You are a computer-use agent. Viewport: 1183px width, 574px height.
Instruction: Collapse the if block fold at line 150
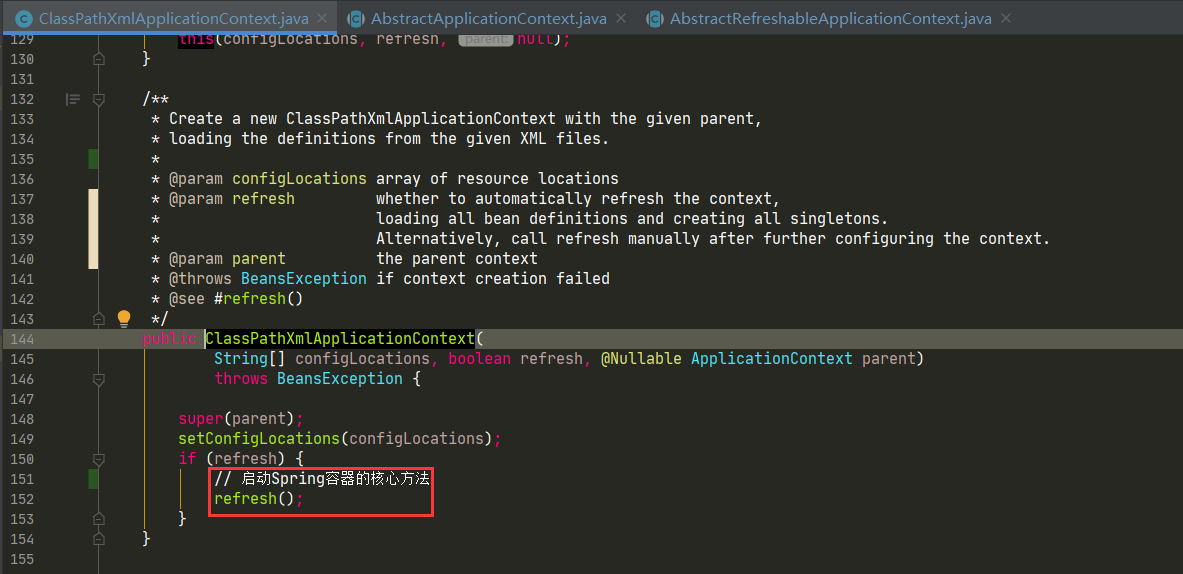coord(98,459)
